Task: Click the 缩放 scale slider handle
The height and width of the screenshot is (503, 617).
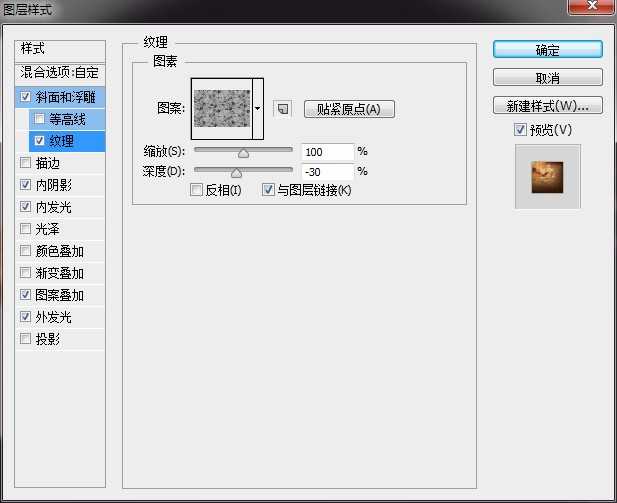Action: coord(243,153)
